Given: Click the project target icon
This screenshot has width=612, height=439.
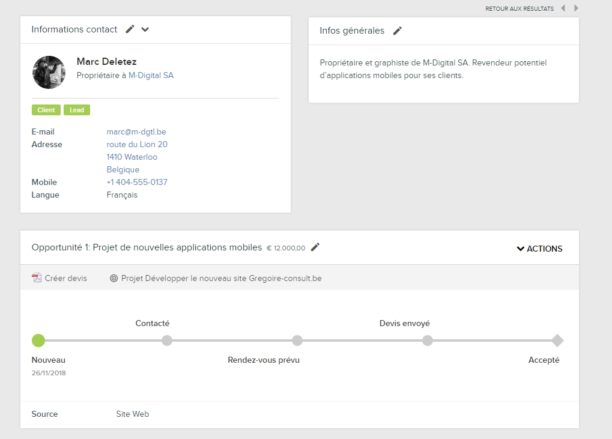Looking at the screenshot, I should (x=114, y=278).
